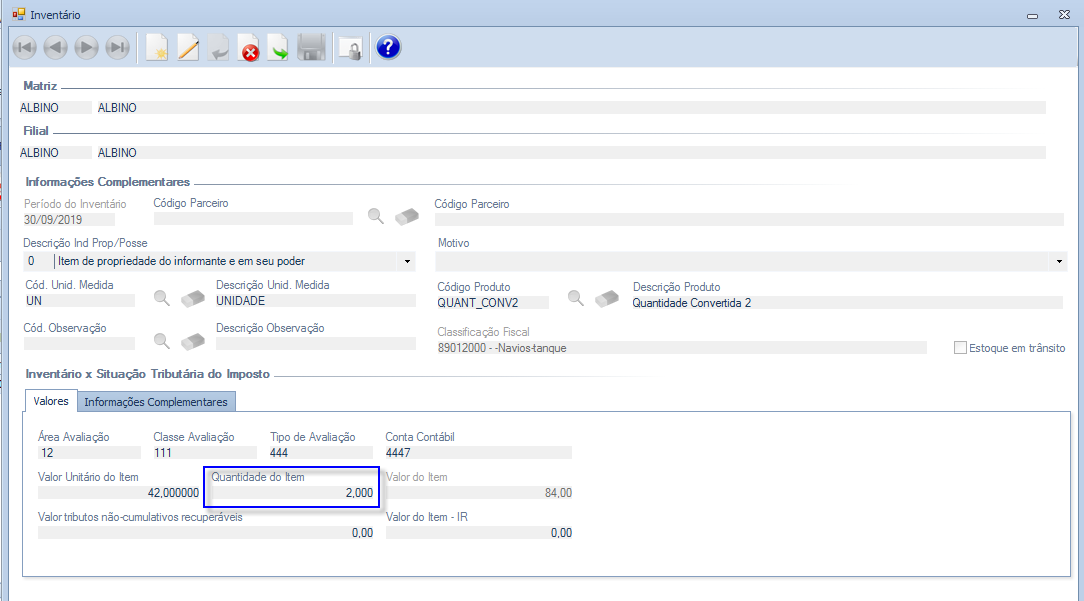Click the Quantidade do Item field
This screenshot has width=1084, height=601.
tap(292, 493)
